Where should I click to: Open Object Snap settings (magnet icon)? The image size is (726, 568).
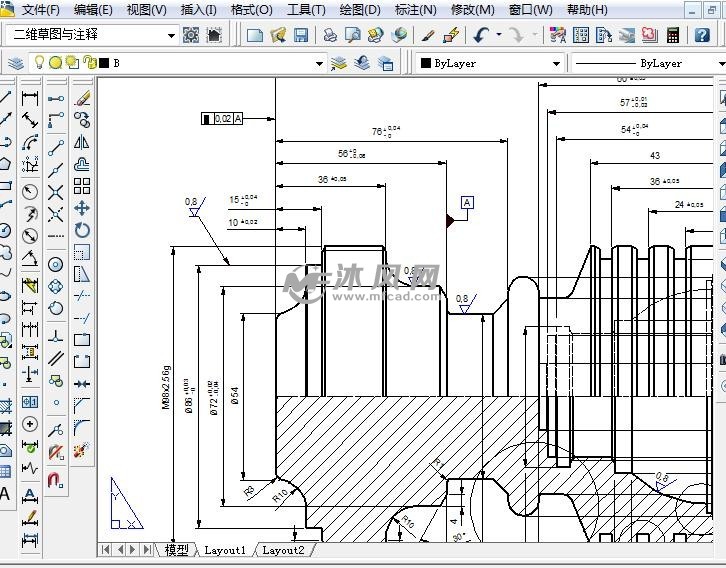click(56, 480)
